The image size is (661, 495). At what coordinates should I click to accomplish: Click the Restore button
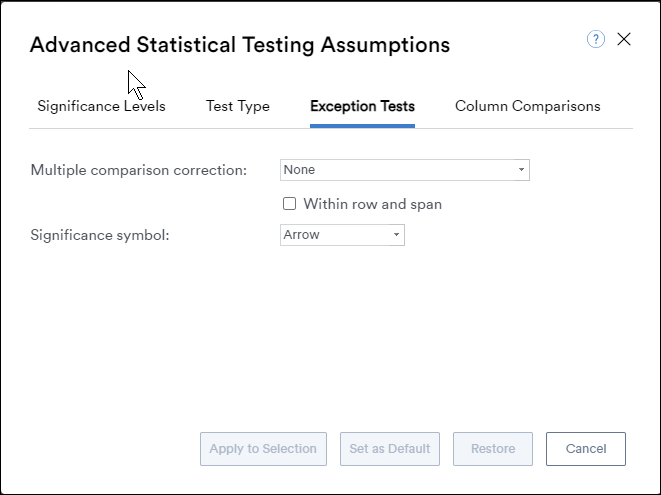tap(493, 449)
